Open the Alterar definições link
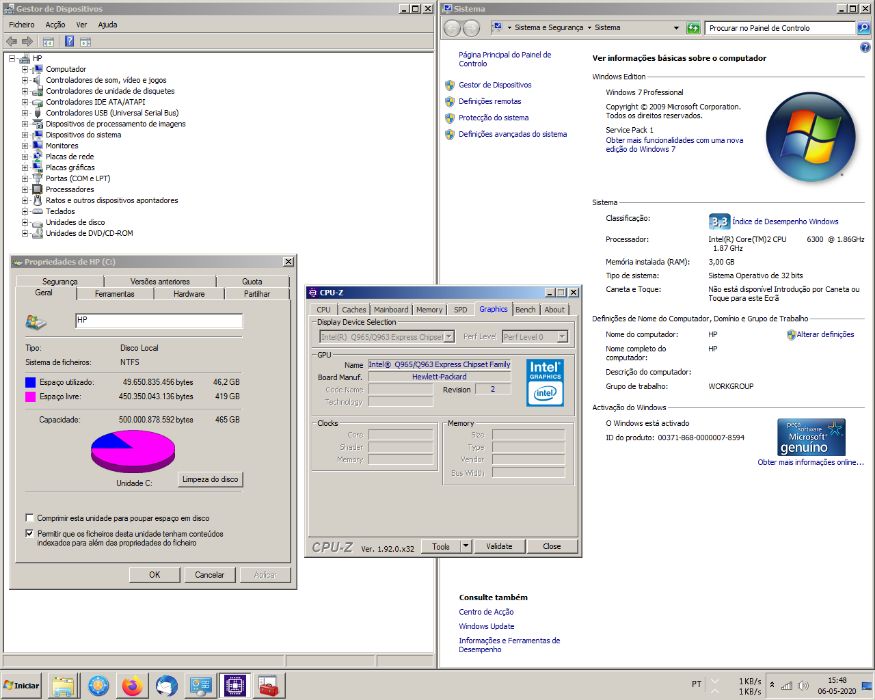875x700 pixels. coord(825,334)
